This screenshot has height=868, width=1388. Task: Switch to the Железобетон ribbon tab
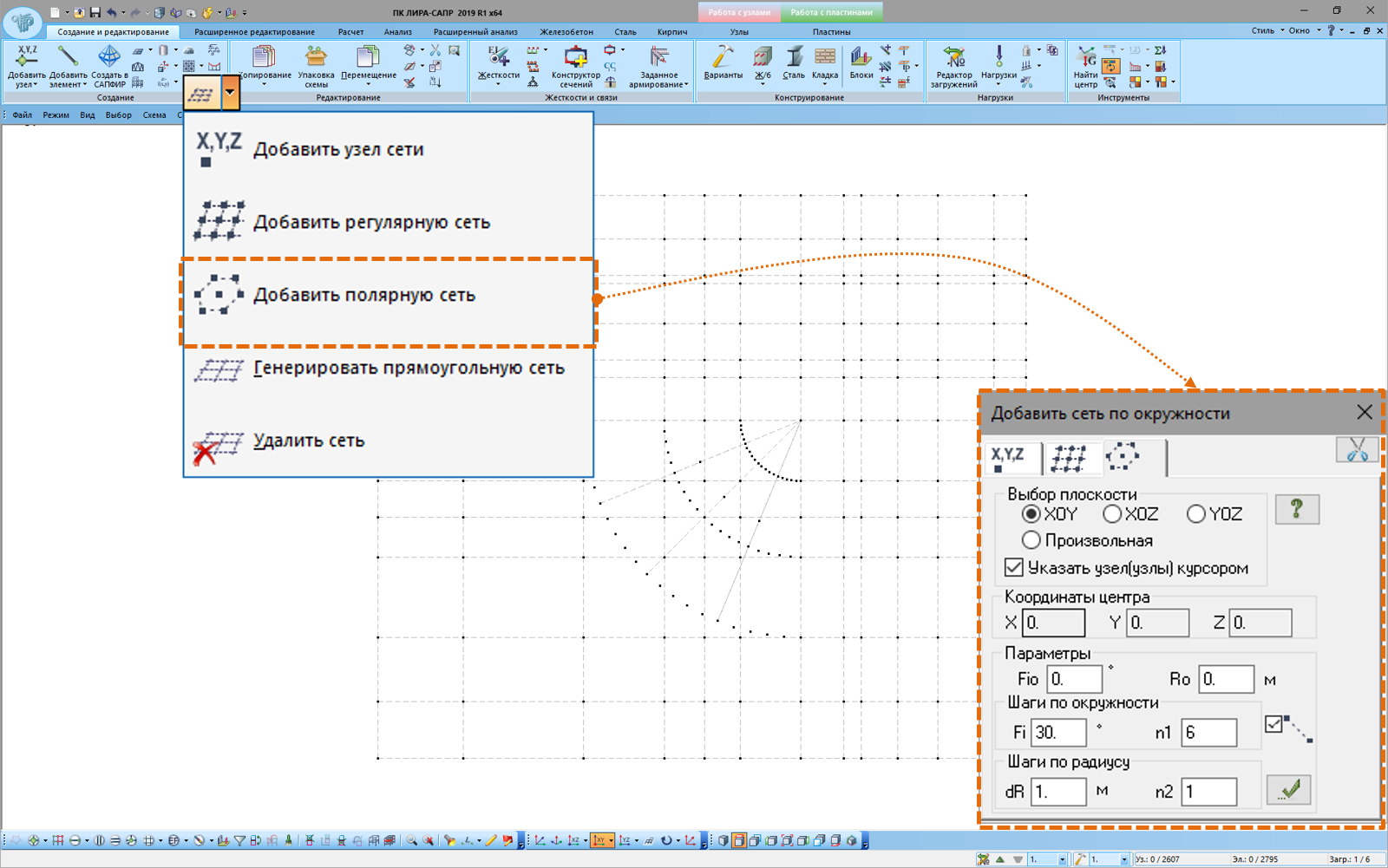[566, 32]
